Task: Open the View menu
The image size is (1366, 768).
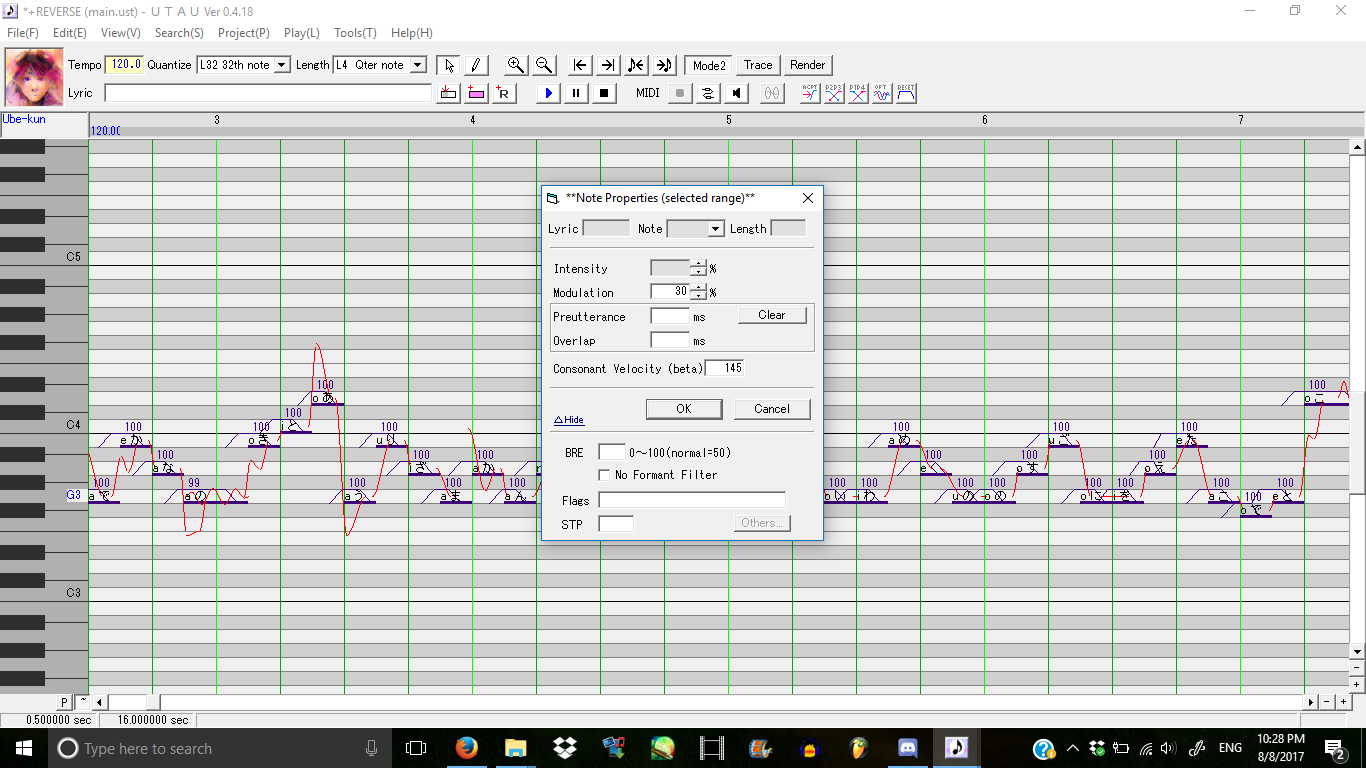Action: point(121,33)
